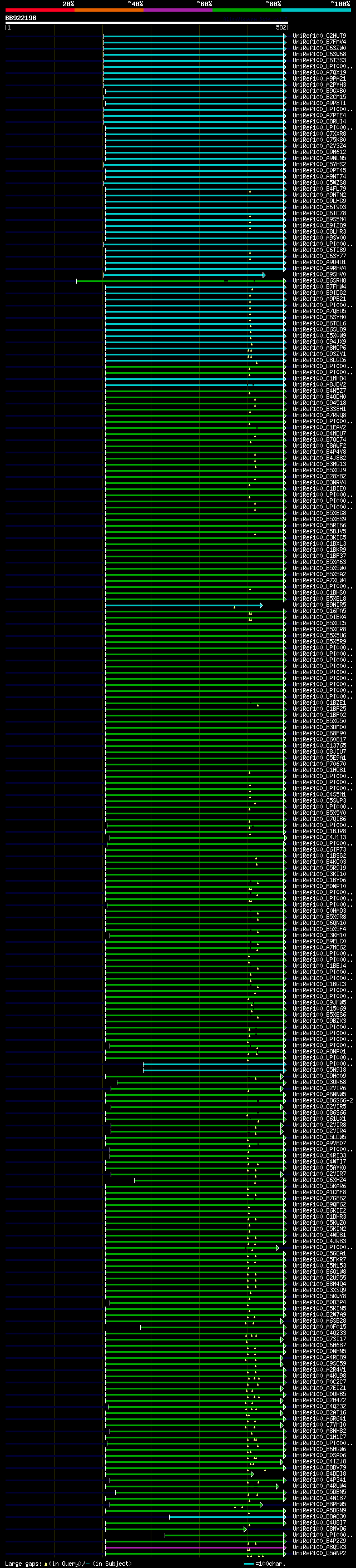356x1568 pixels.
Task: Click the alignment bar for UniRef100_Q2MUT9
Action: 195,36
